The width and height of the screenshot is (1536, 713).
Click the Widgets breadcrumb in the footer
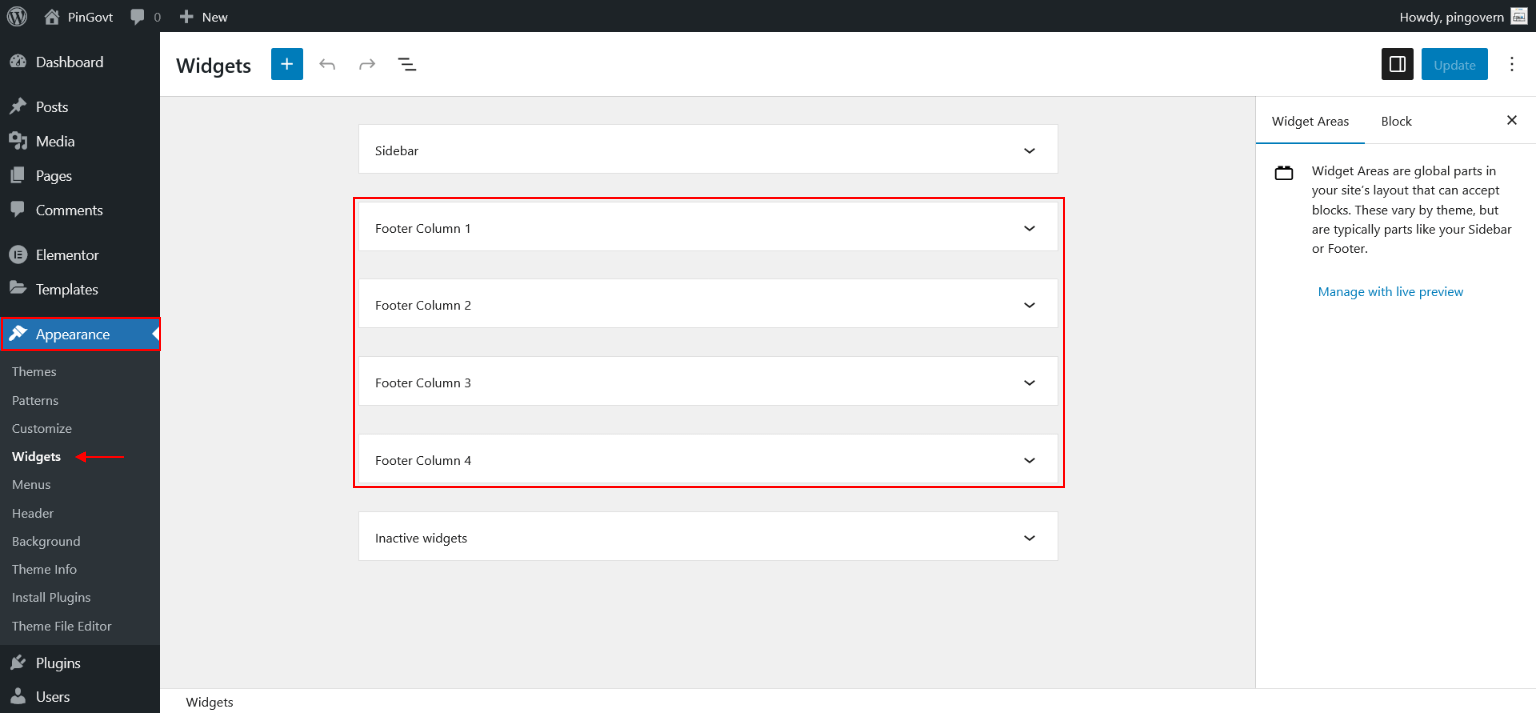[210, 702]
